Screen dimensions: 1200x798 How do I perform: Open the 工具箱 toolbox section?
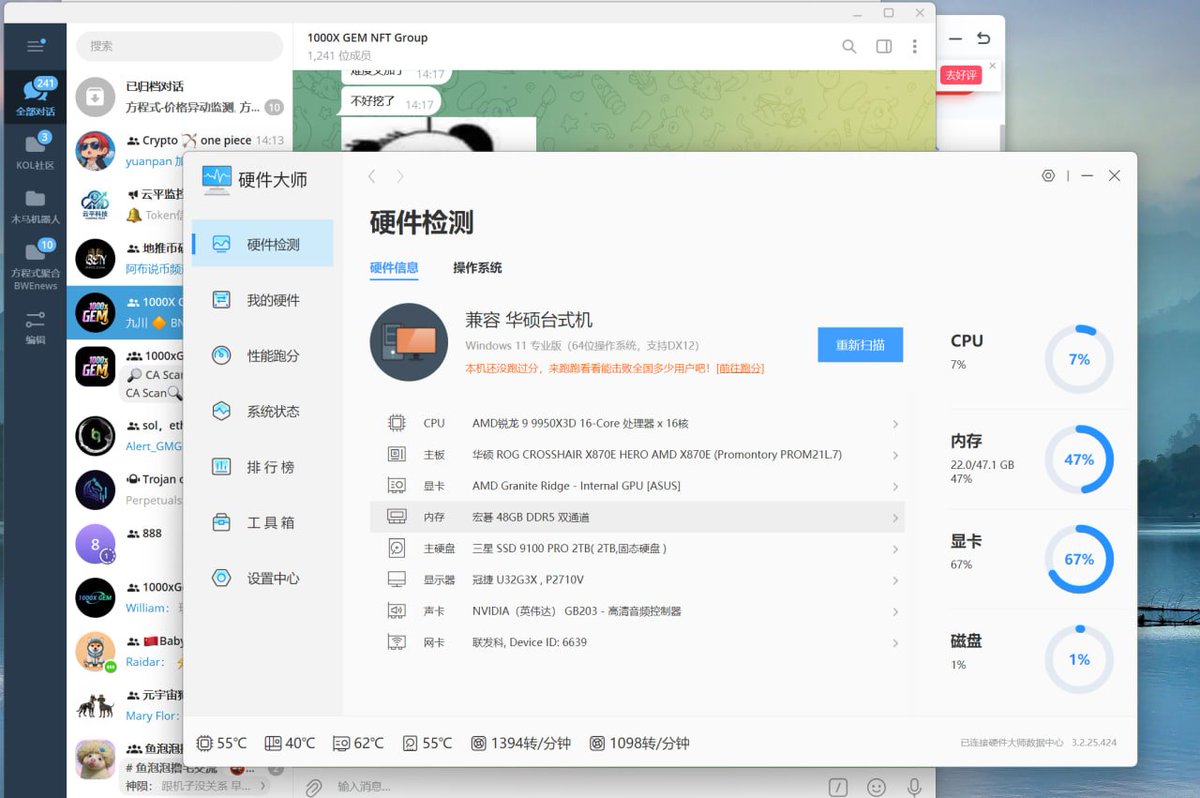[262, 522]
